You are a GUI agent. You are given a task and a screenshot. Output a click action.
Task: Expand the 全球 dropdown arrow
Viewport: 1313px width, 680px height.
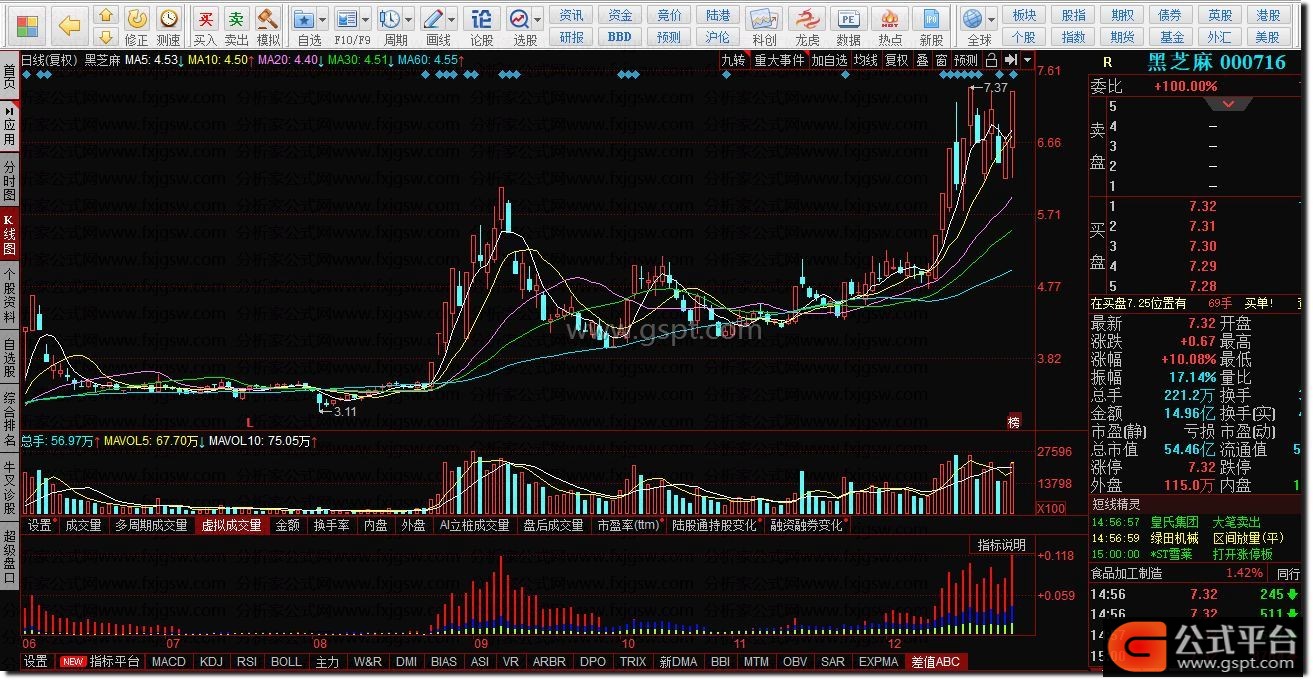(992, 19)
